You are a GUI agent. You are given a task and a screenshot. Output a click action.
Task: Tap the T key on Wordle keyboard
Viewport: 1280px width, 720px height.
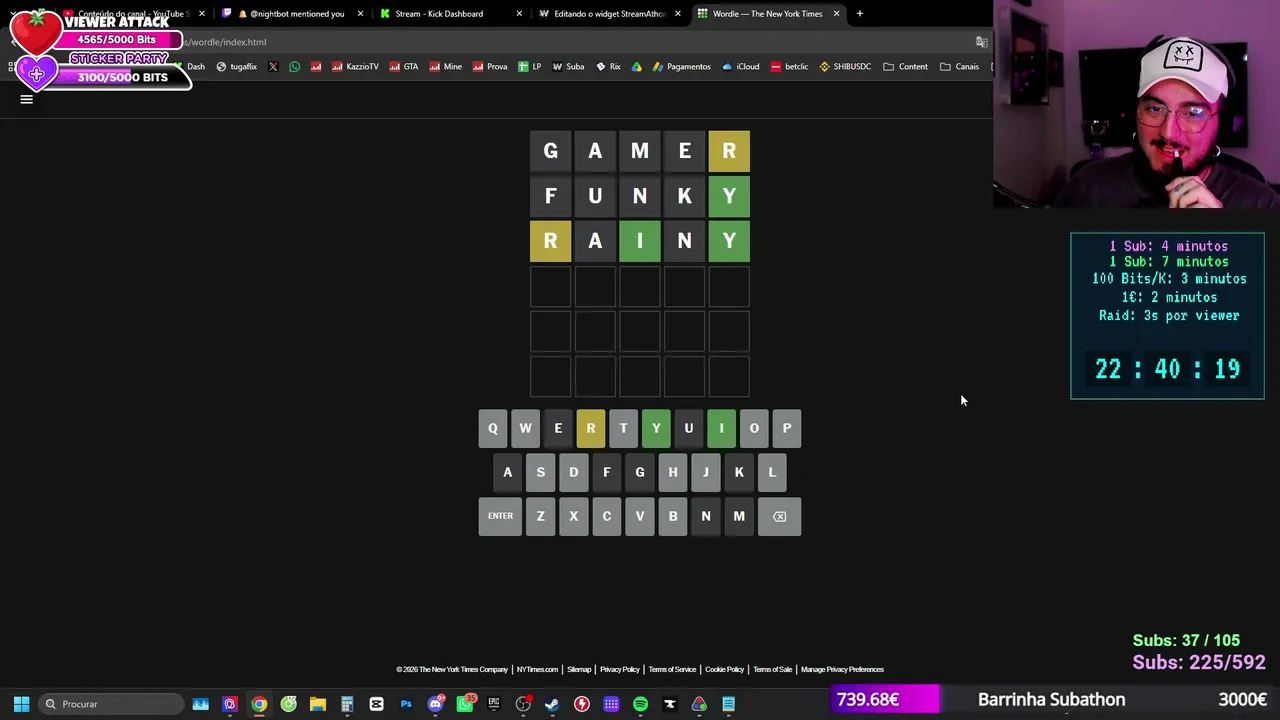click(623, 428)
